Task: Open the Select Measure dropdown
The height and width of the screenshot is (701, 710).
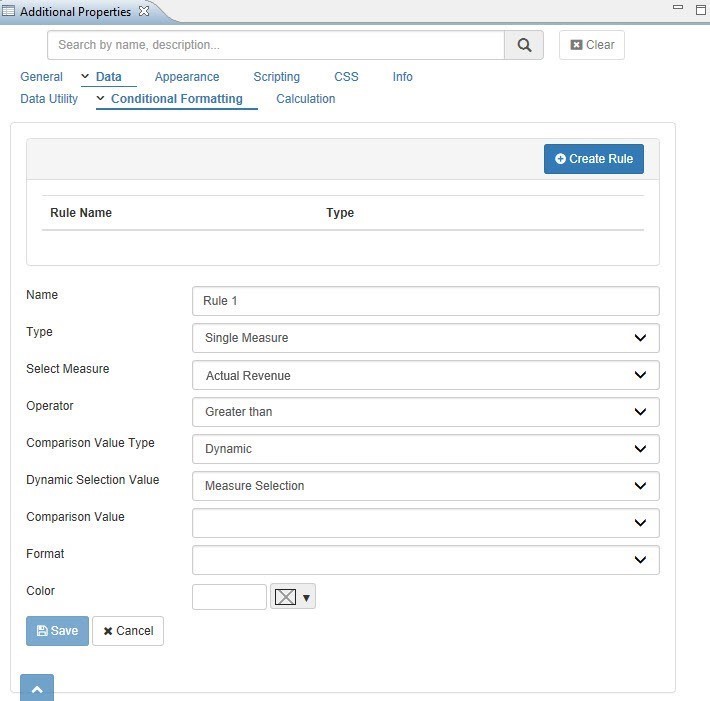Action: point(425,375)
